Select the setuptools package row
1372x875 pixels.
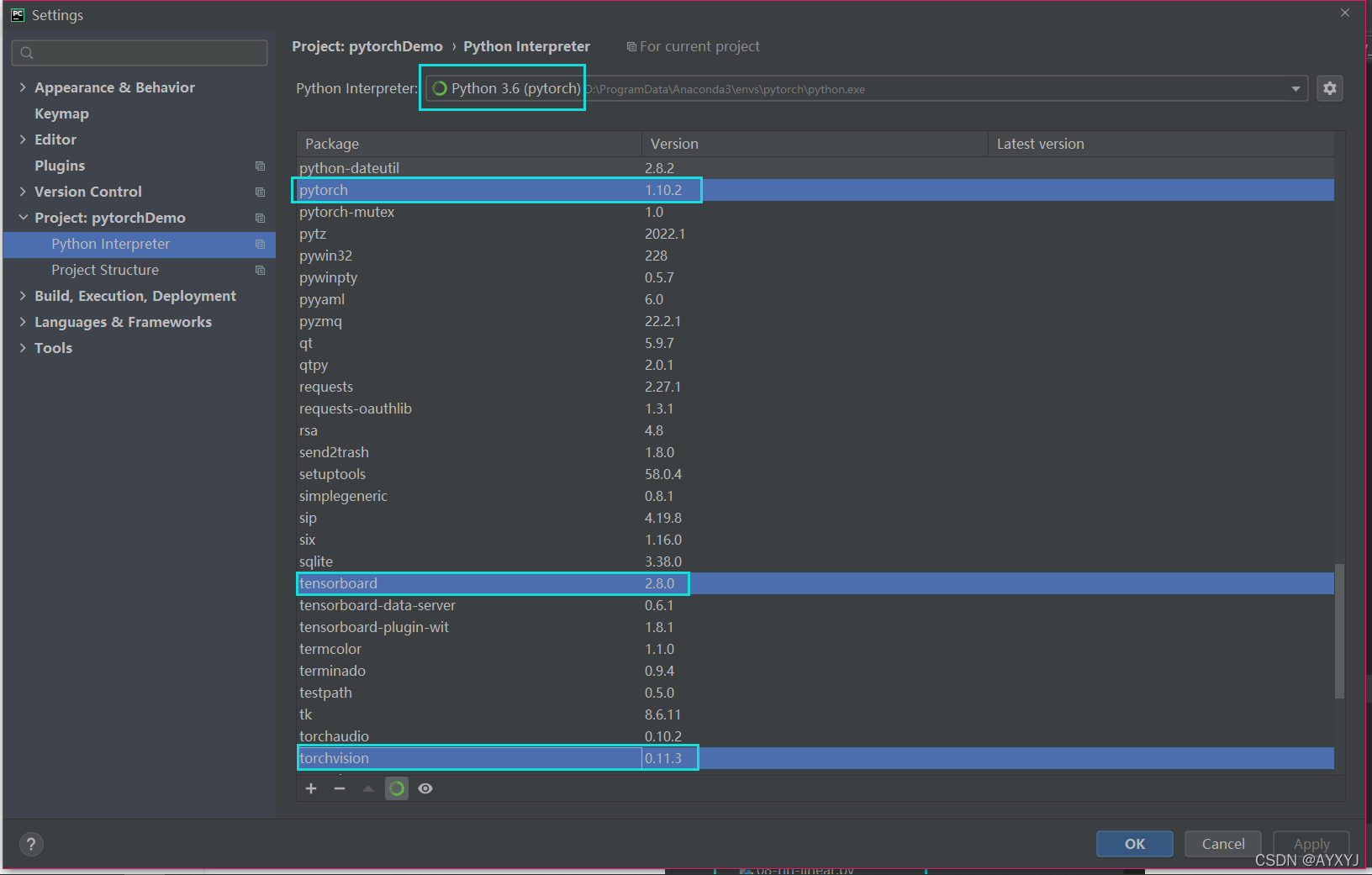click(x=815, y=474)
